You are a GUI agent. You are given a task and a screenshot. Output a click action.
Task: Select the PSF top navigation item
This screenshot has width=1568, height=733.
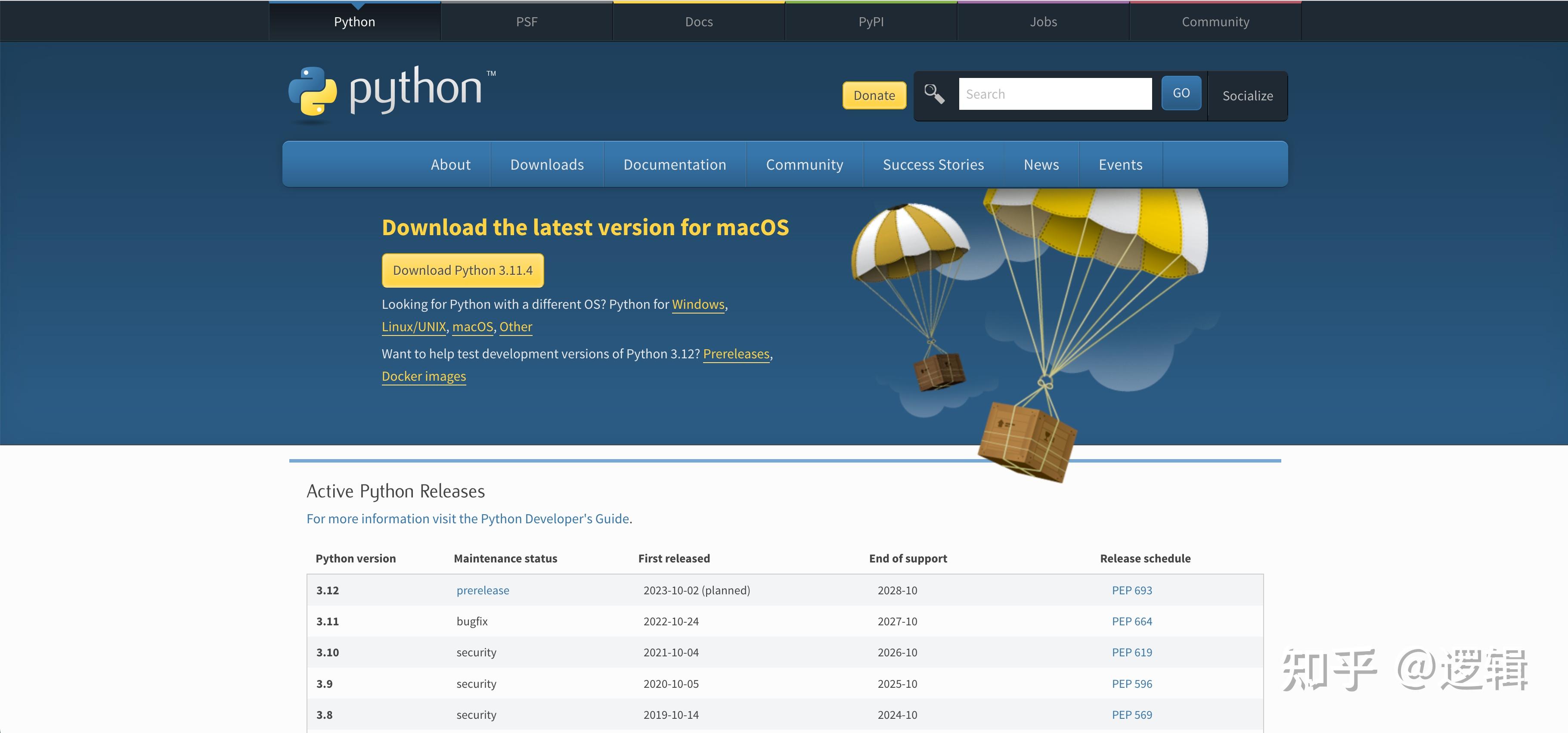point(526,21)
